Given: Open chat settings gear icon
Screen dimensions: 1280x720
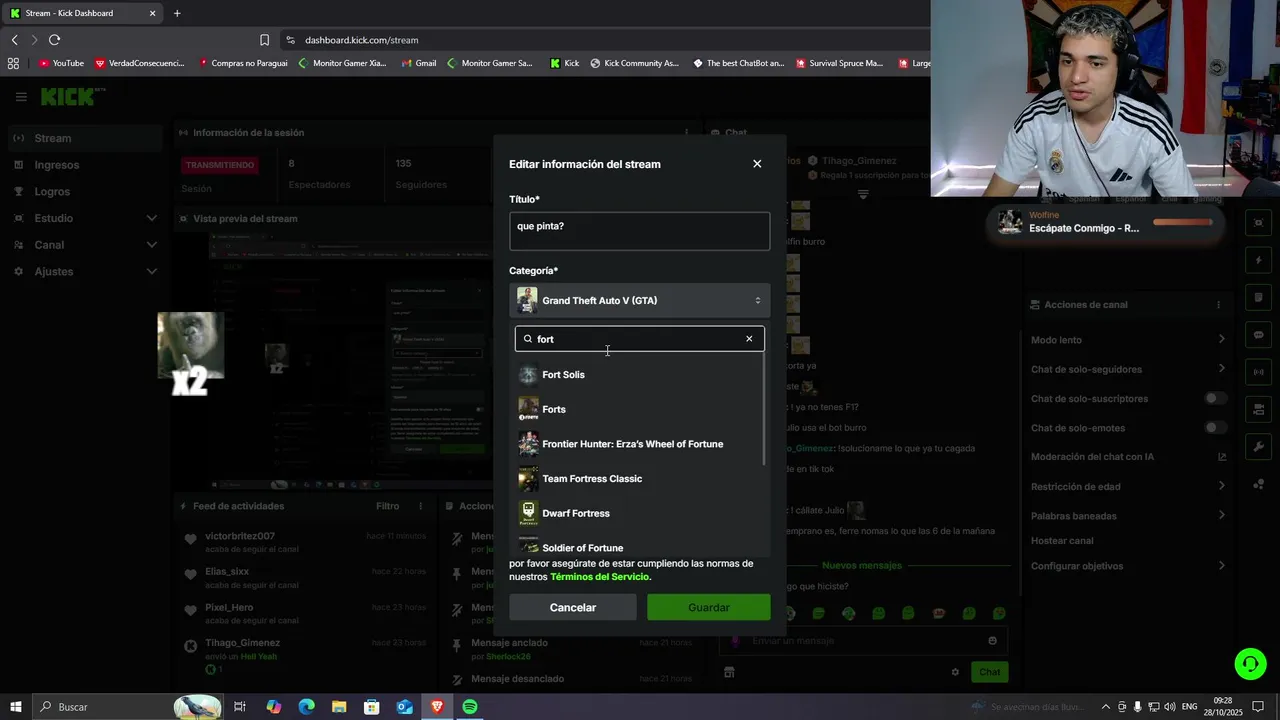Looking at the screenshot, I should (955, 672).
